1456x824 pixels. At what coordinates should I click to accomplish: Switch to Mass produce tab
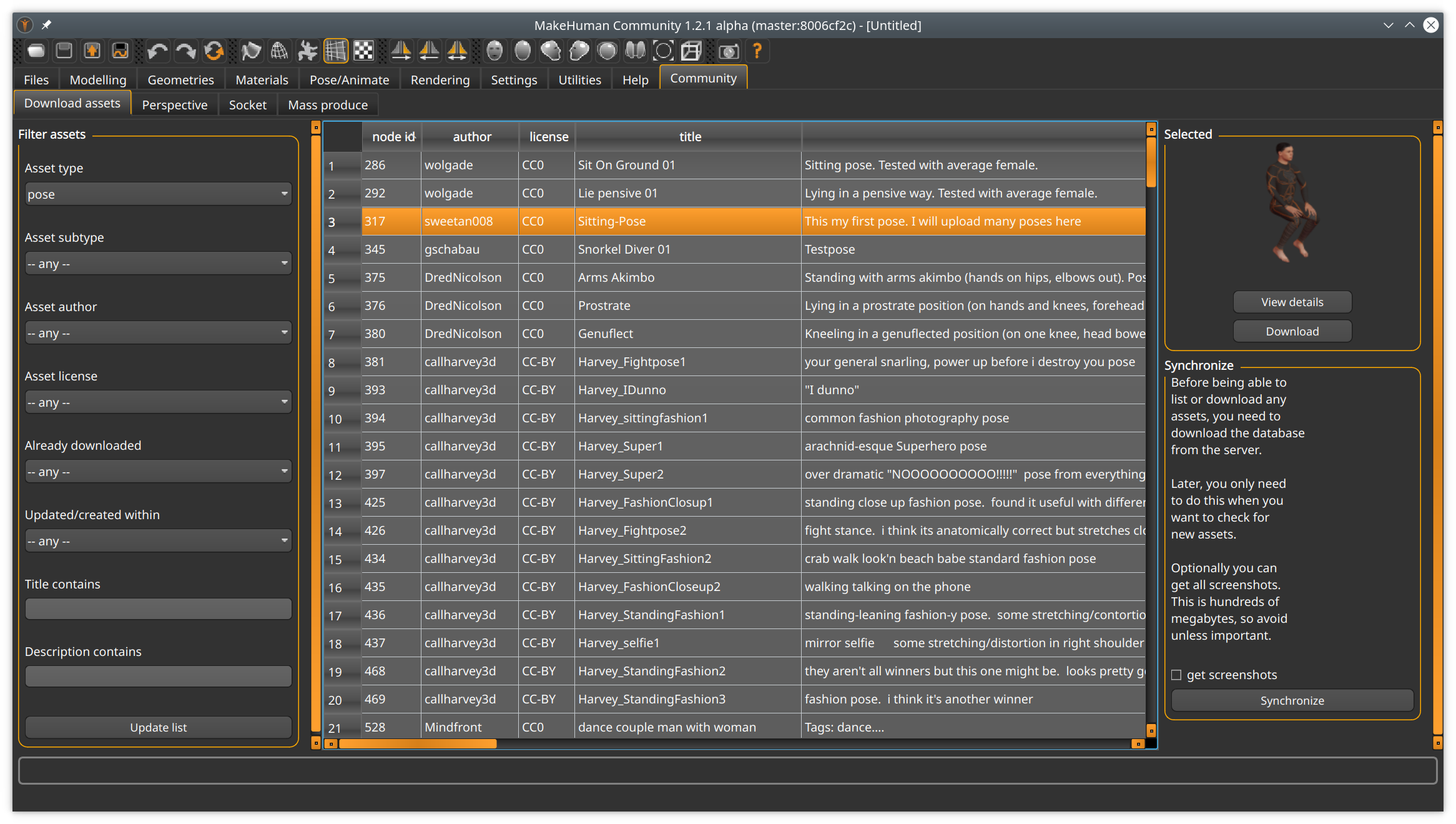(328, 103)
